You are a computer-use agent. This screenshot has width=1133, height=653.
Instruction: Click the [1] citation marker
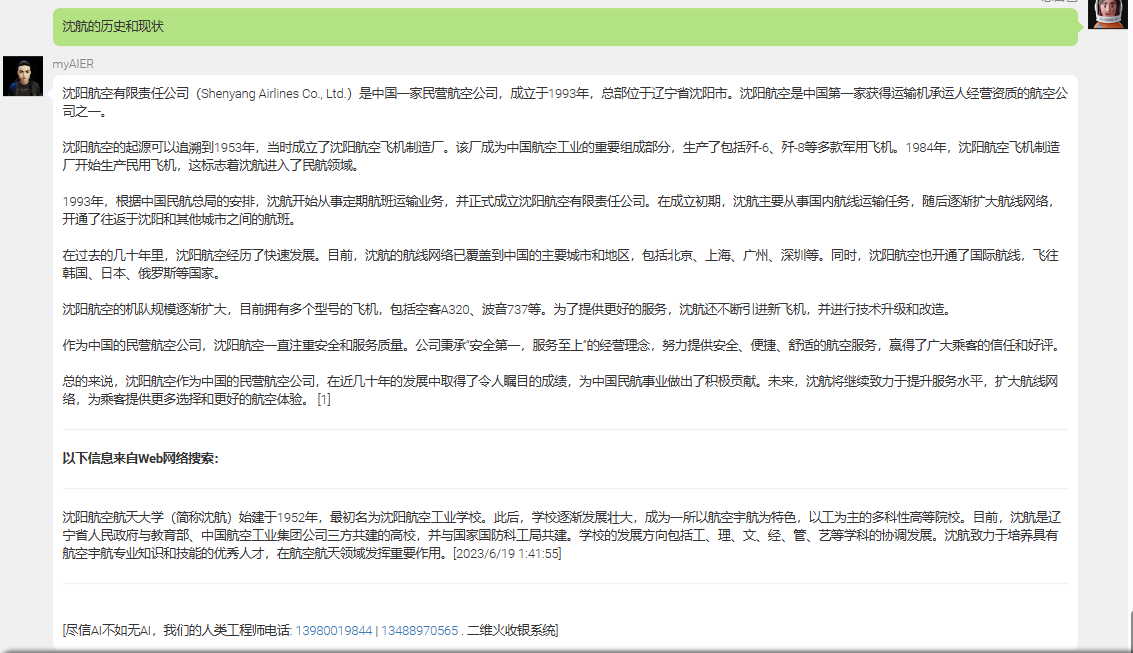324,399
